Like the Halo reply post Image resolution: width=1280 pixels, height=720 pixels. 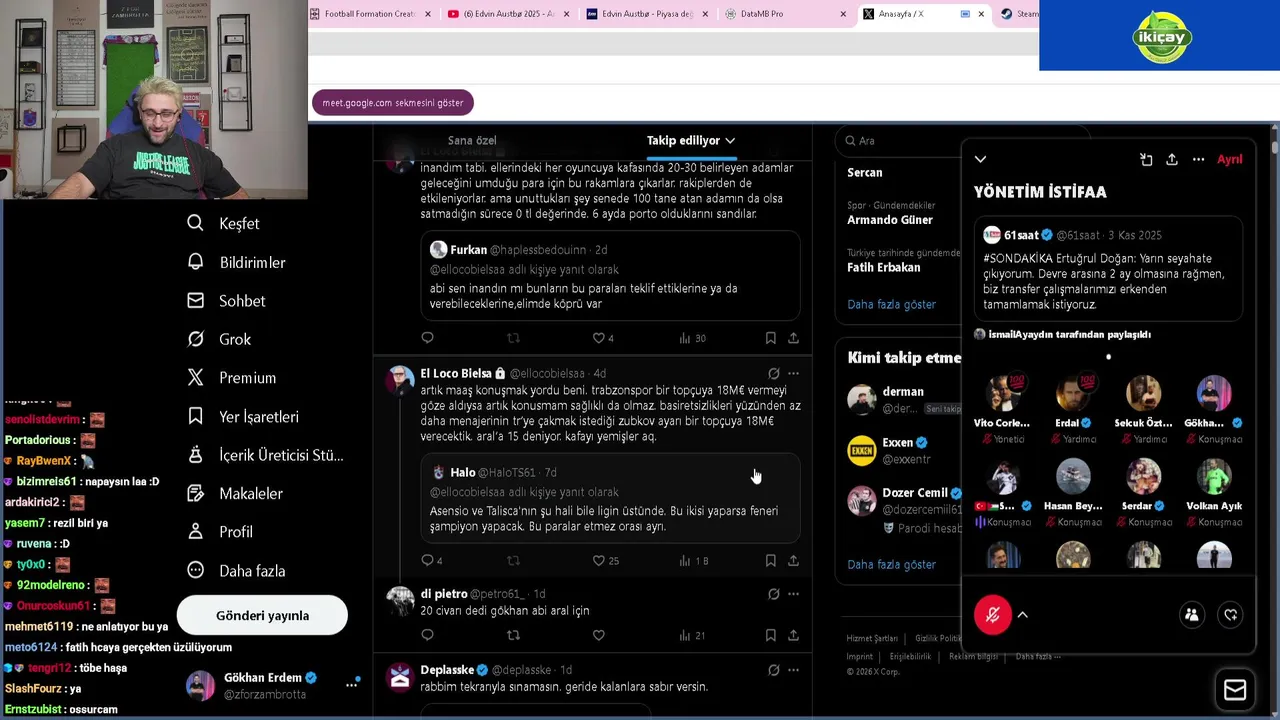point(599,560)
